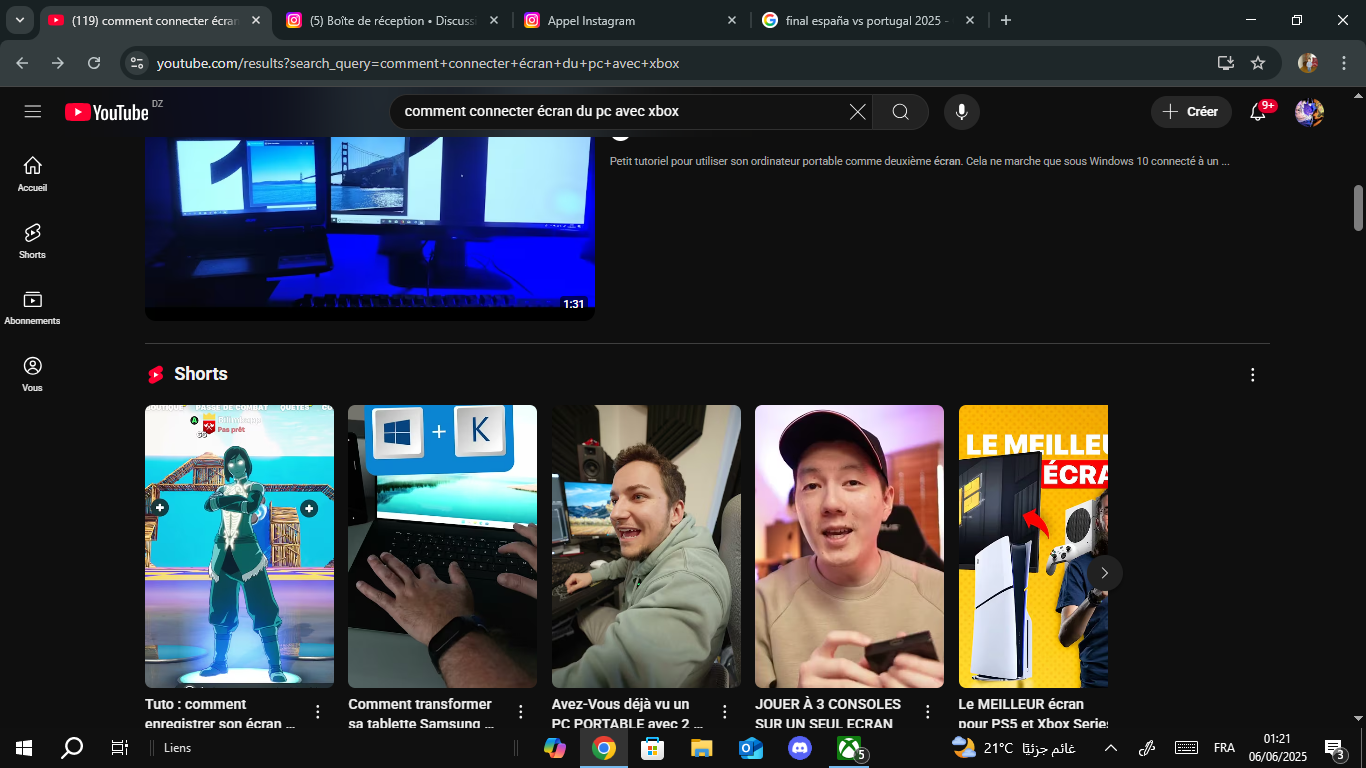Click the page vertical scrollbar thumb
Viewport: 1366px width, 768px height.
point(1359,208)
